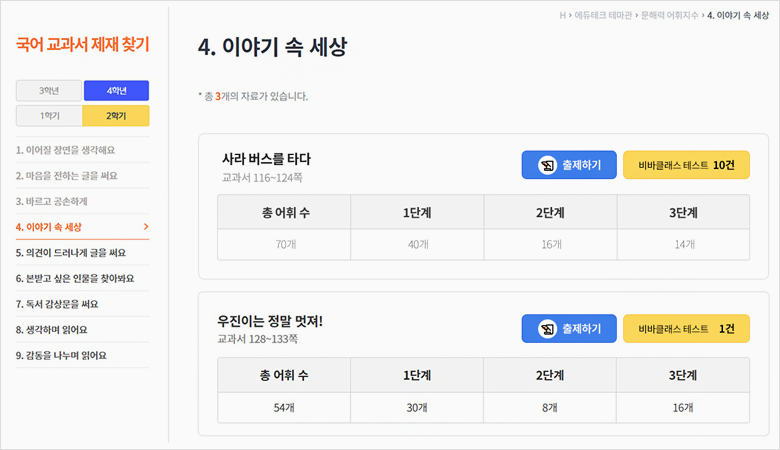Open 비바클래스 테스트 1건 button
The height and width of the screenshot is (450, 780).
pyautogui.click(x=686, y=329)
